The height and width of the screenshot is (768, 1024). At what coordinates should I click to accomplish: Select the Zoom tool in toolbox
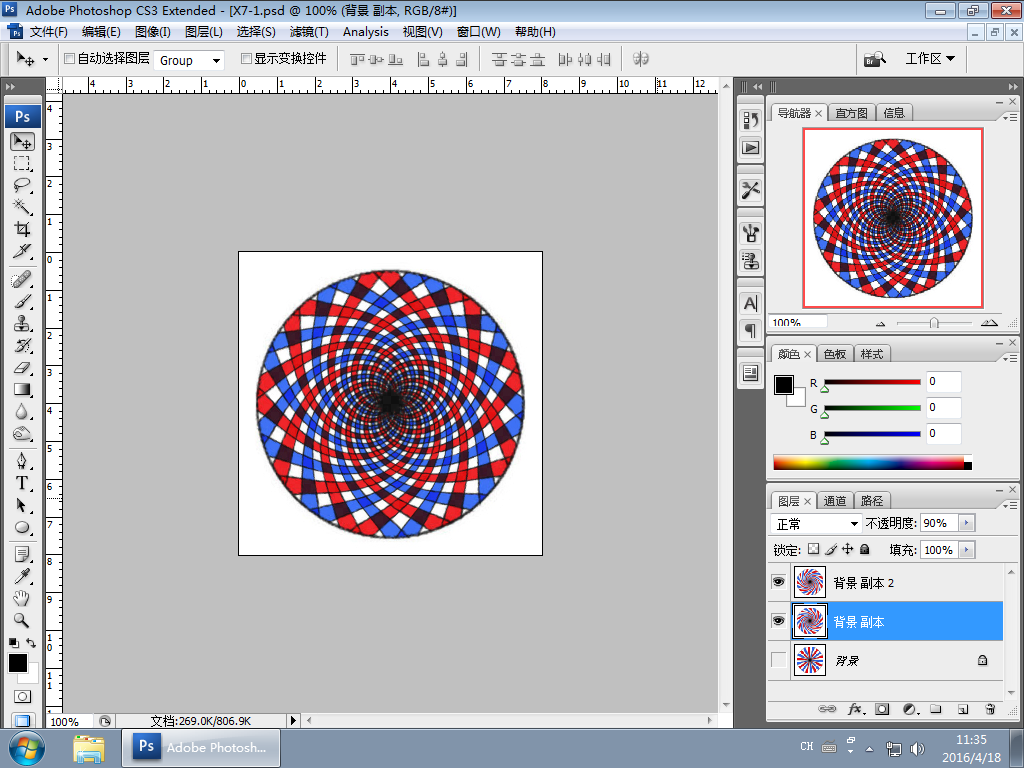22,620
